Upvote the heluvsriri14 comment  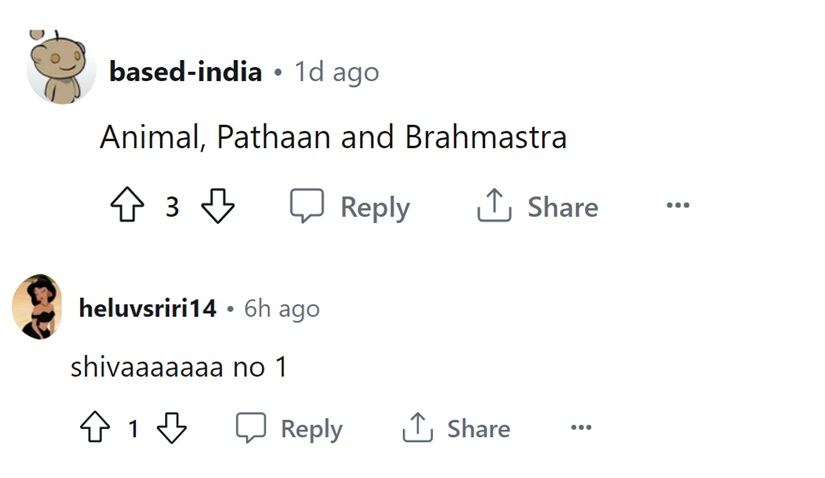click(x=96, y=429)
